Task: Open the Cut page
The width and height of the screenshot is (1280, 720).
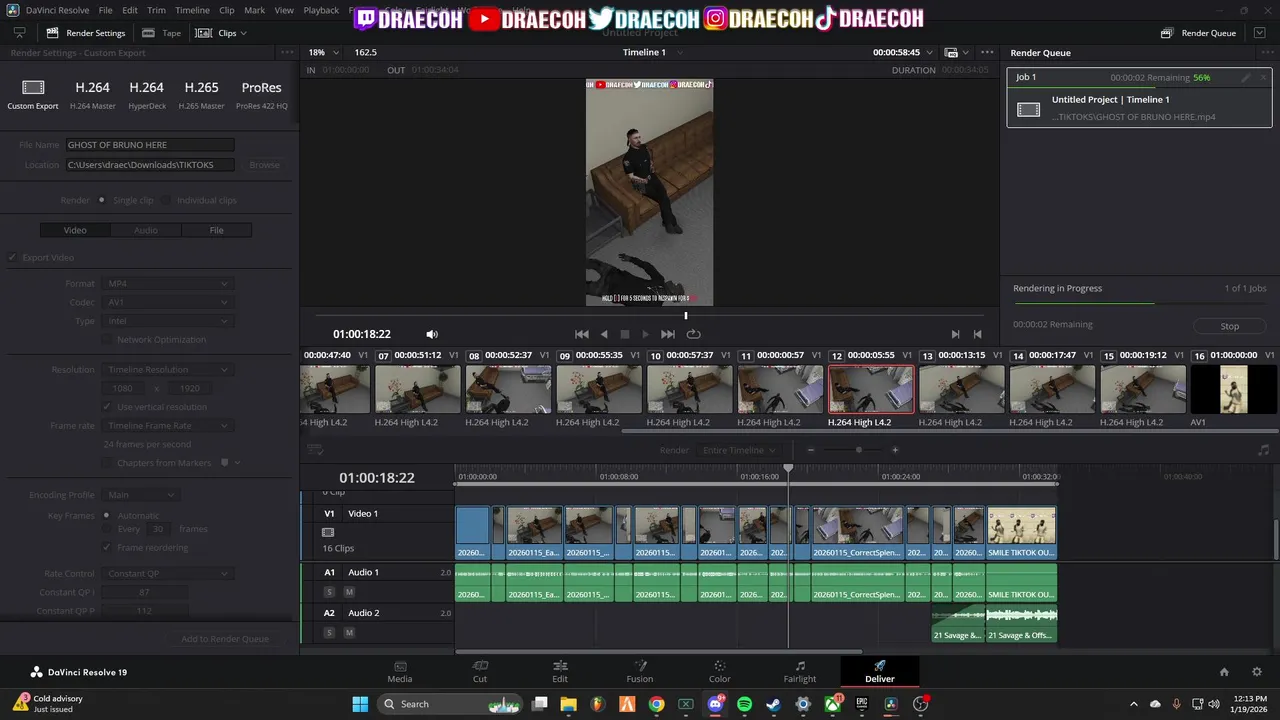Action: [x=480, y=671]
